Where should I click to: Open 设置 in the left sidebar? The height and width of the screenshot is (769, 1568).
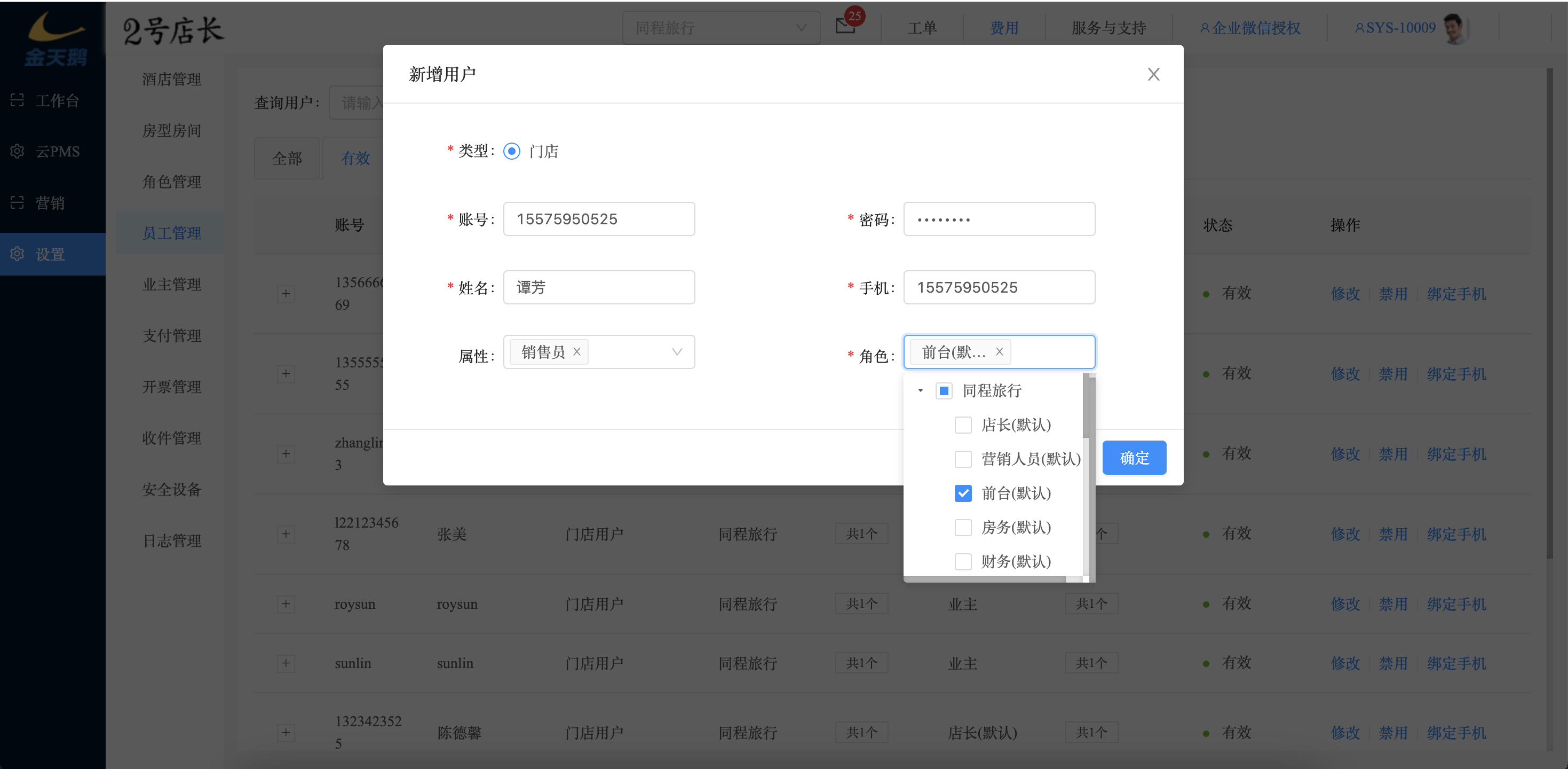point(53,254)
